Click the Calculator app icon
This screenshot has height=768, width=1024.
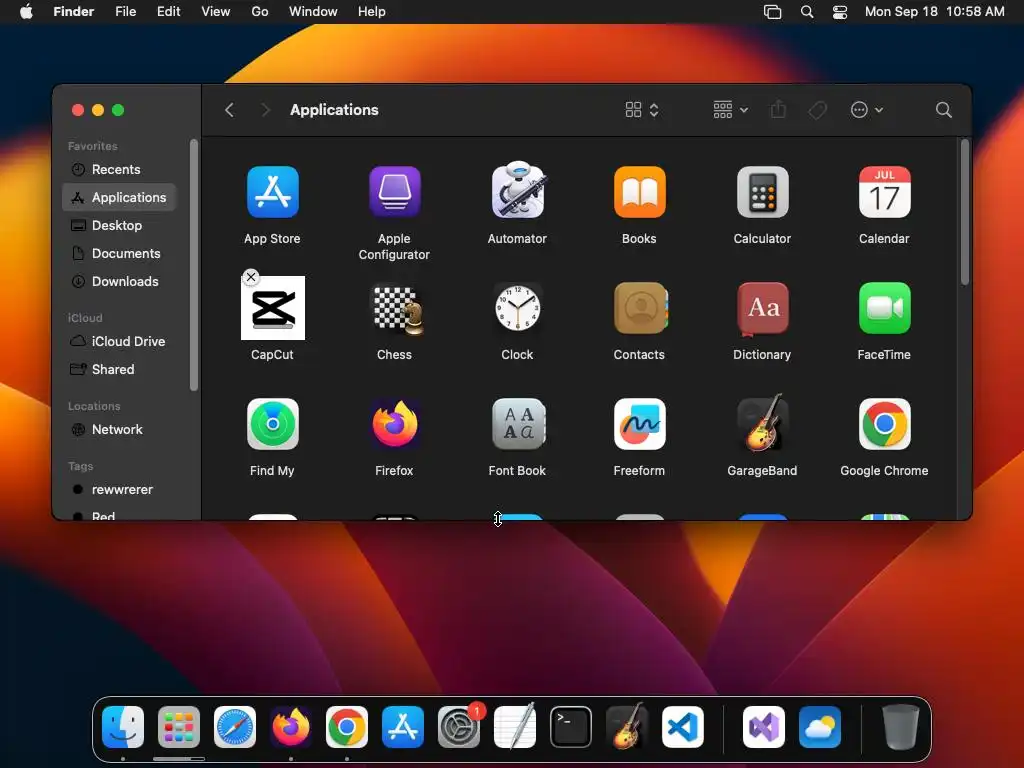tap(762, 192)
